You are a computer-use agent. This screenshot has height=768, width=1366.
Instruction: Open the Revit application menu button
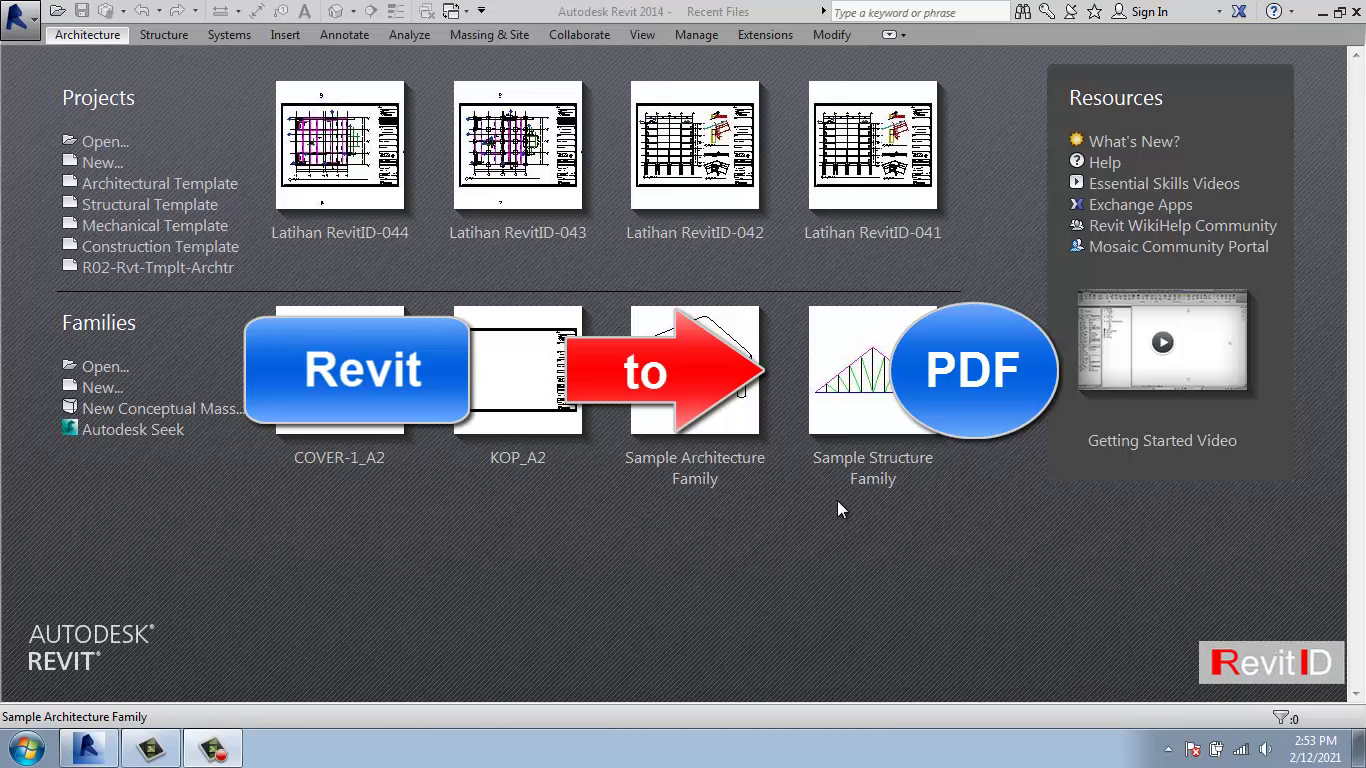[20, 20]
